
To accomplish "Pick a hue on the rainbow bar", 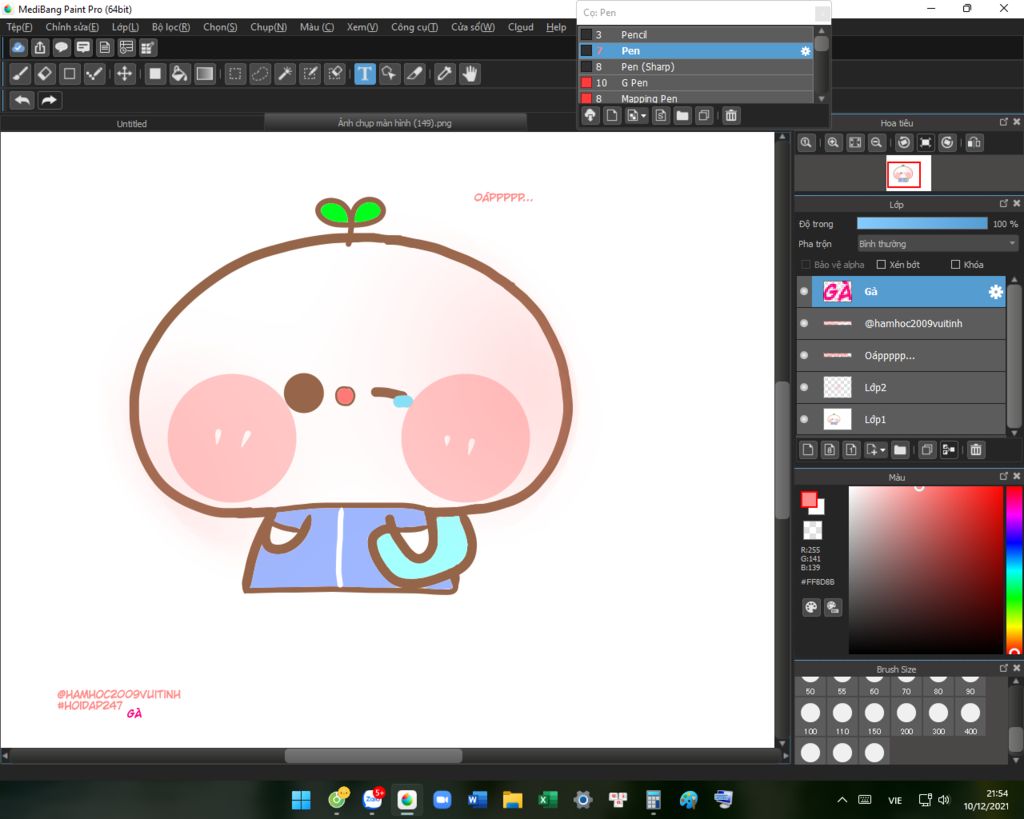I will click(1014, 570).
